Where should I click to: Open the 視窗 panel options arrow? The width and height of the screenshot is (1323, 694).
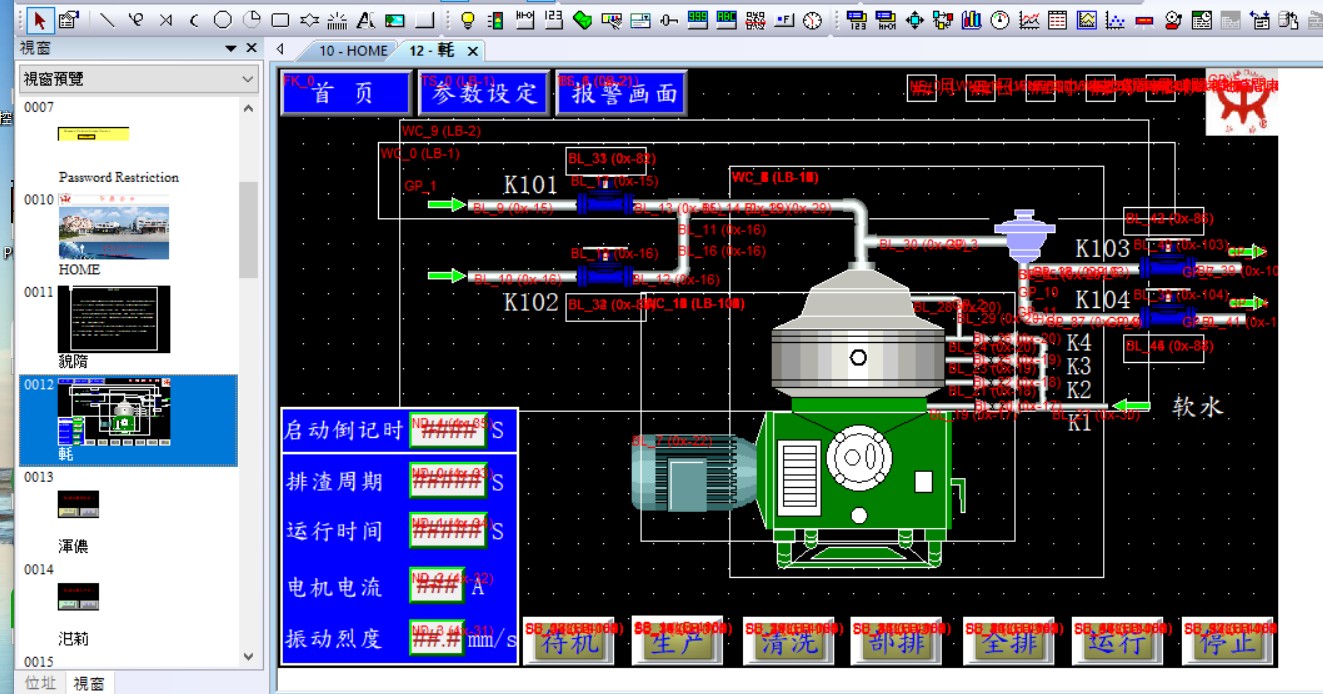click(231, 48)
